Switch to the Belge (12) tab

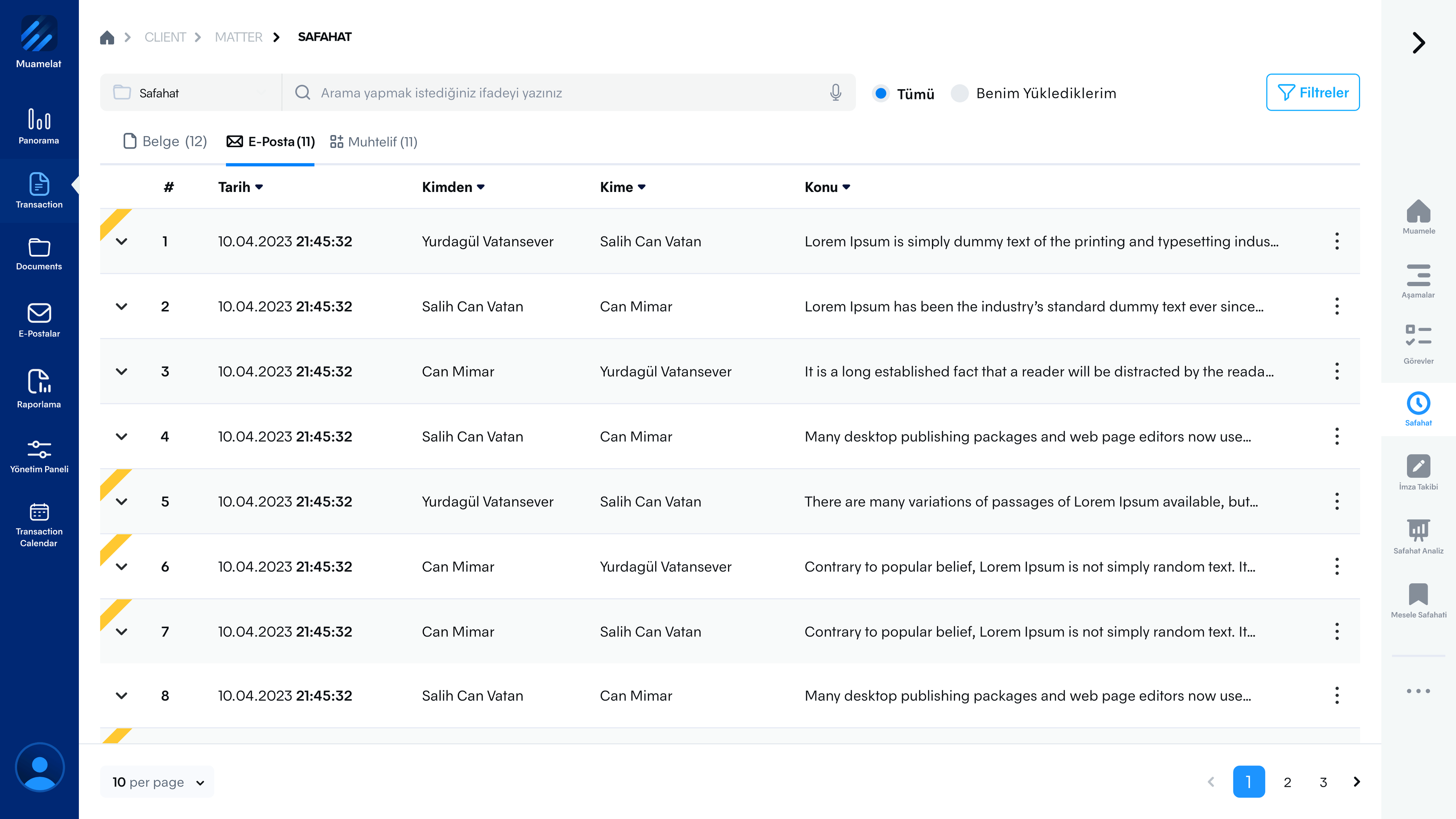click(x=165, y=141)
